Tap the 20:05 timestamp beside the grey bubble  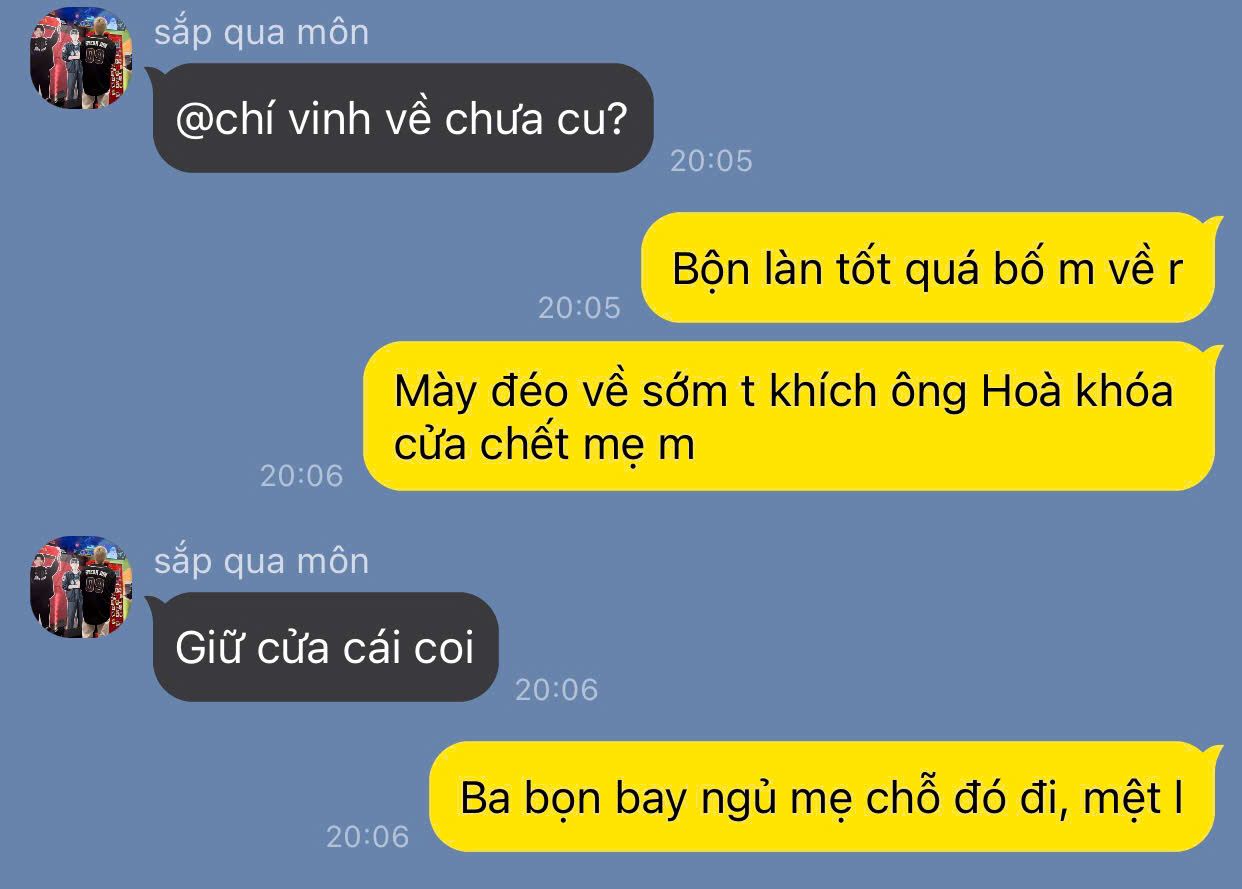pyautogui.click(x=711, y=161)
